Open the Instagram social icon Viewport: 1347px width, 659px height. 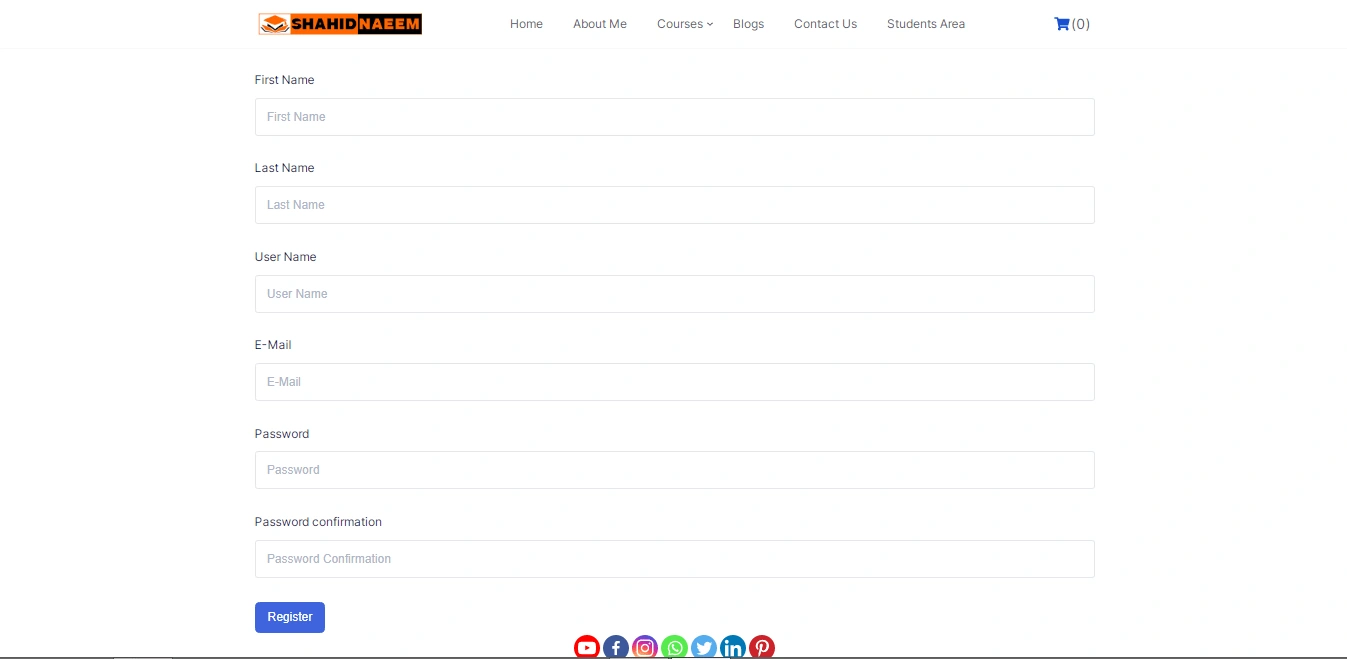pos(645,648)
